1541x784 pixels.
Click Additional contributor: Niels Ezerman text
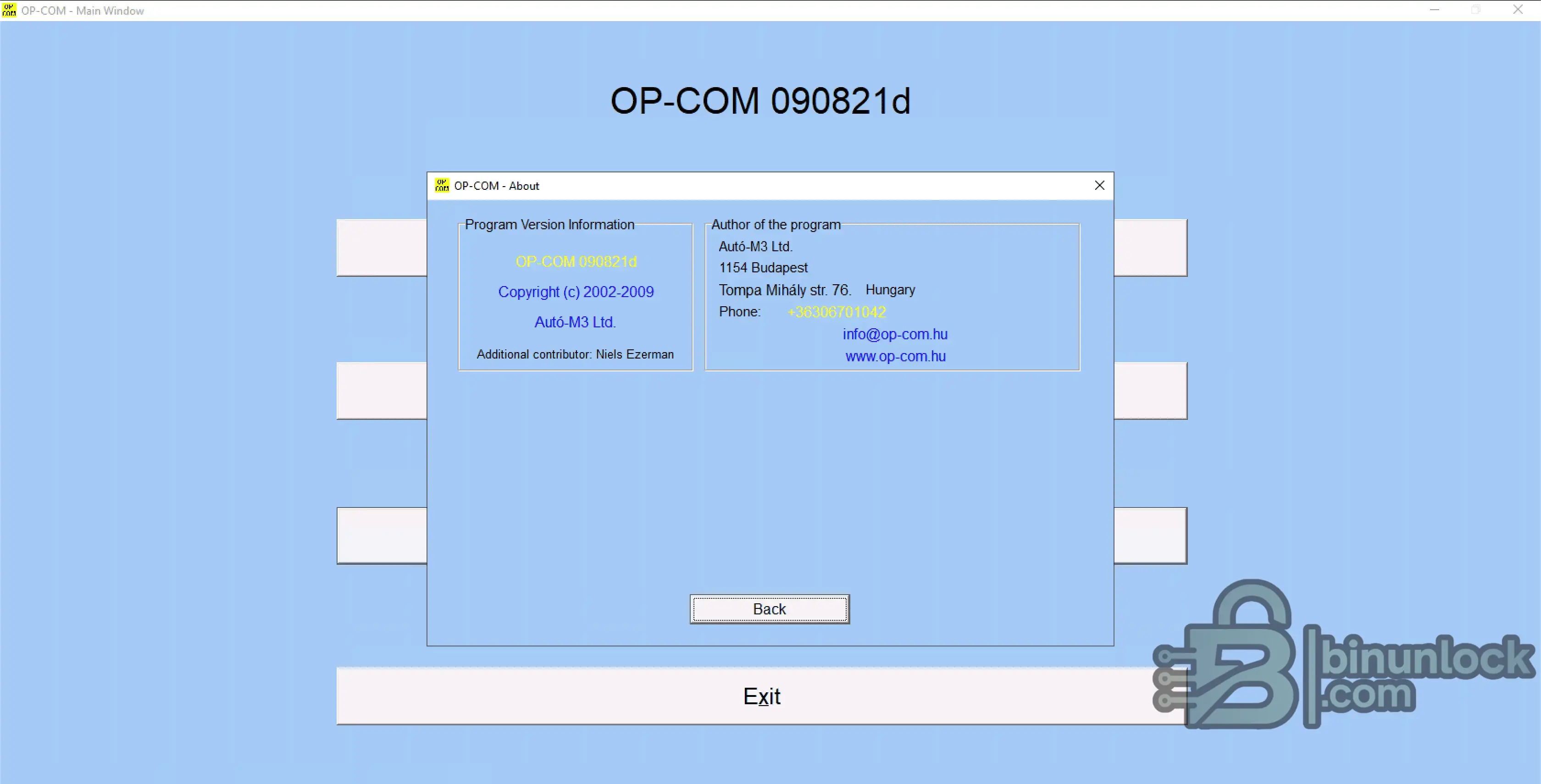coord(575,354)
